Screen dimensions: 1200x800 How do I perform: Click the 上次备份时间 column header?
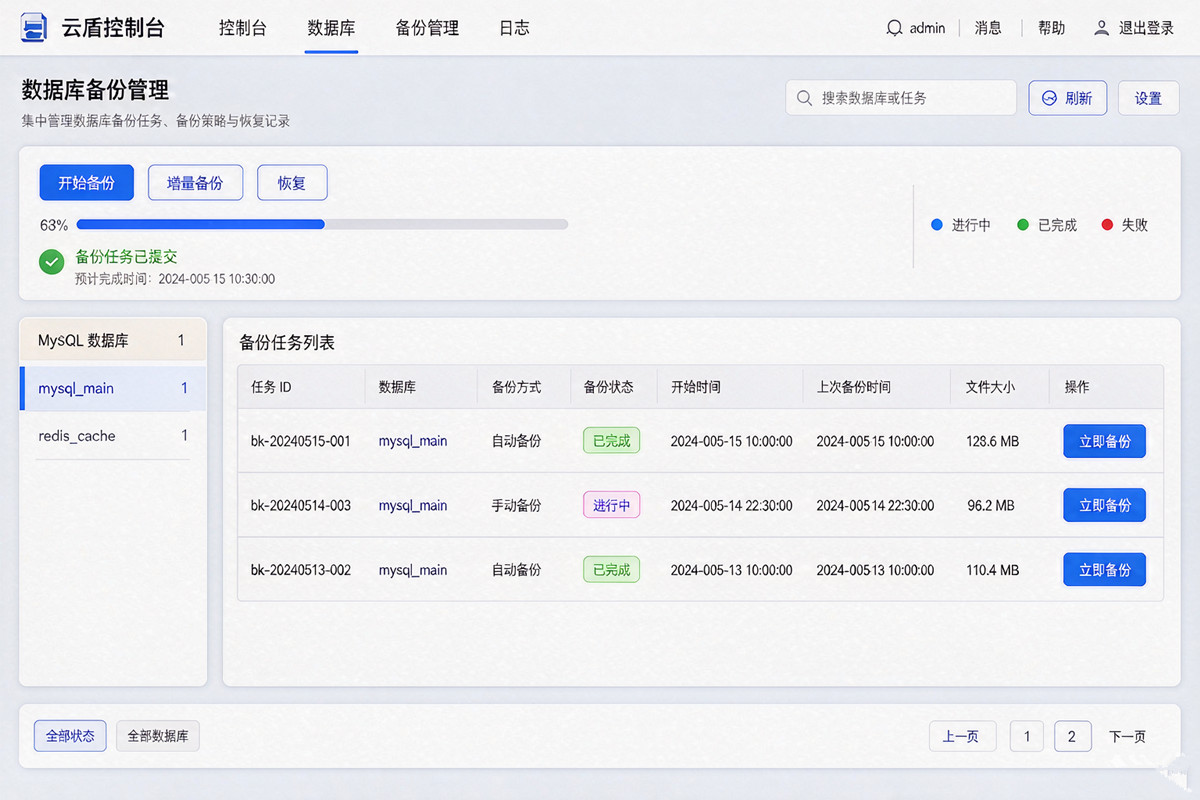pyautogui.click(x=853, y=387)
